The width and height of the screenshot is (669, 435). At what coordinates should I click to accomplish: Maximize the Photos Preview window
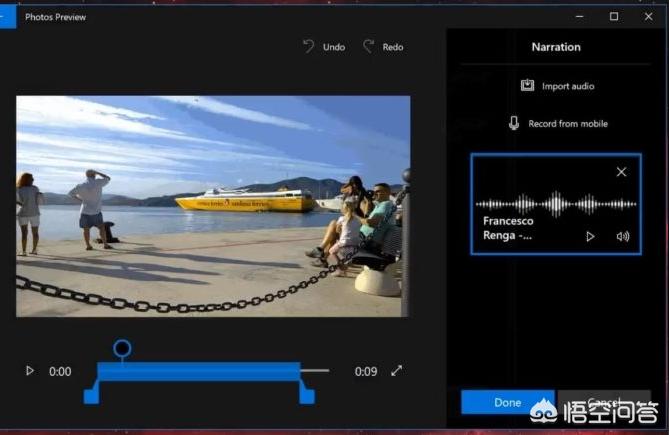(x=614, y=17)
